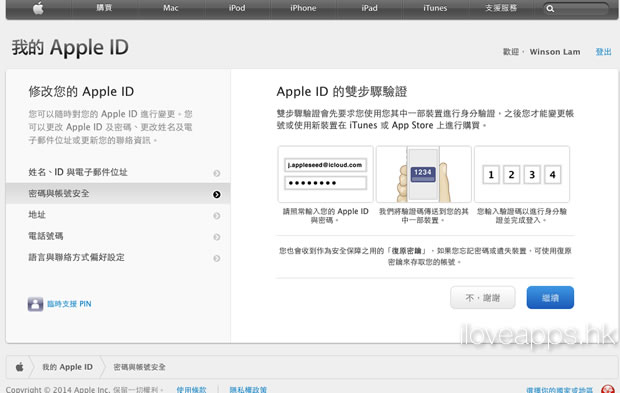Click 密碼與帳號安全 breadcrumb
The image size is (620, 393).
(140, 367)
